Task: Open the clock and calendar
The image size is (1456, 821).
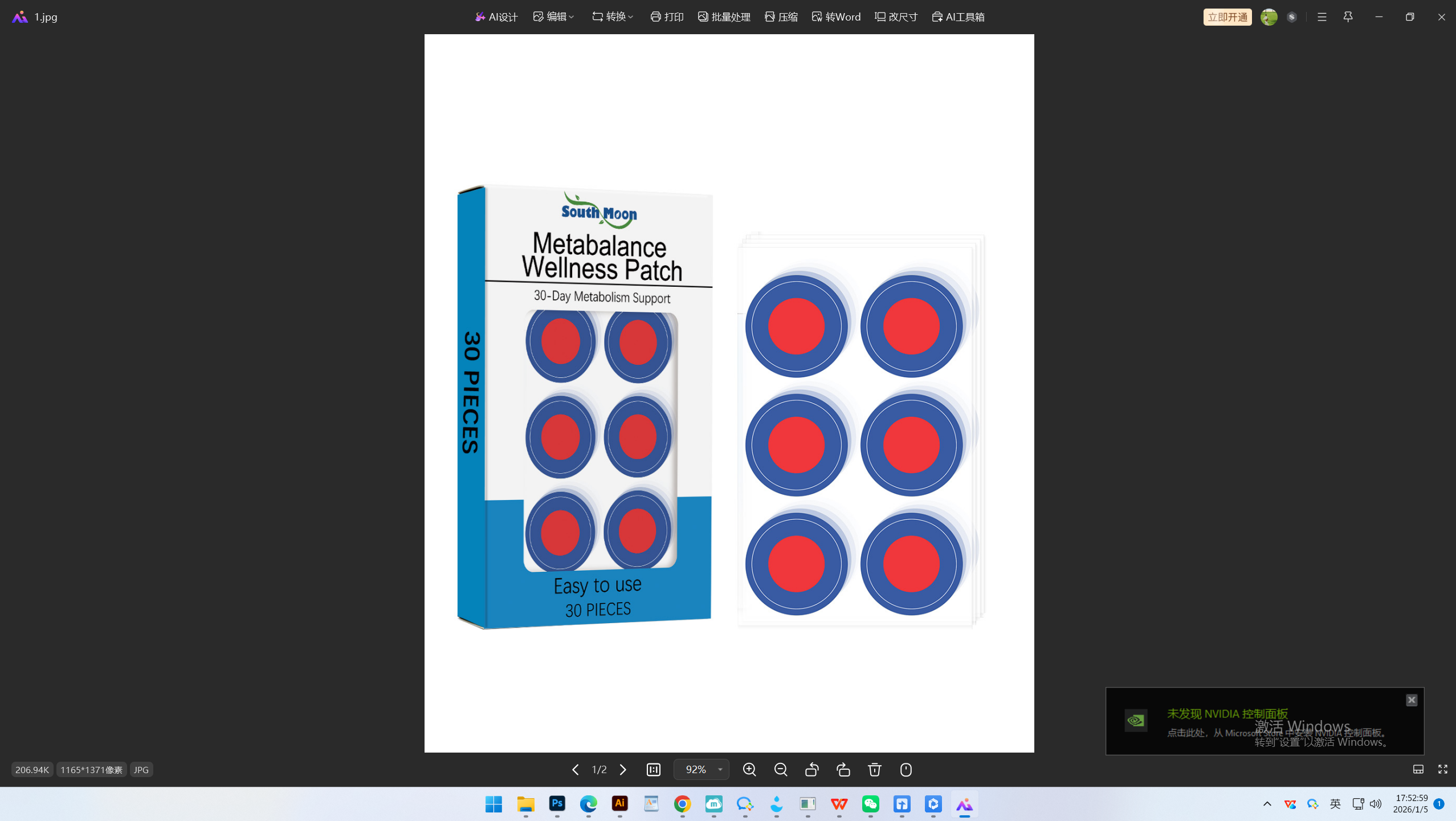Action: [x=1410, y=804]
